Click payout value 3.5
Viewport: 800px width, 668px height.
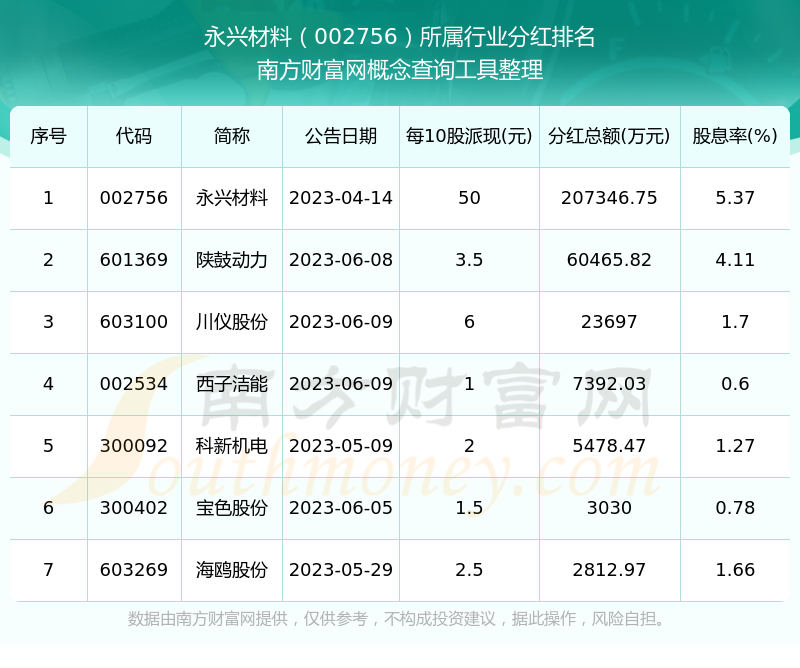click(469, 260)
